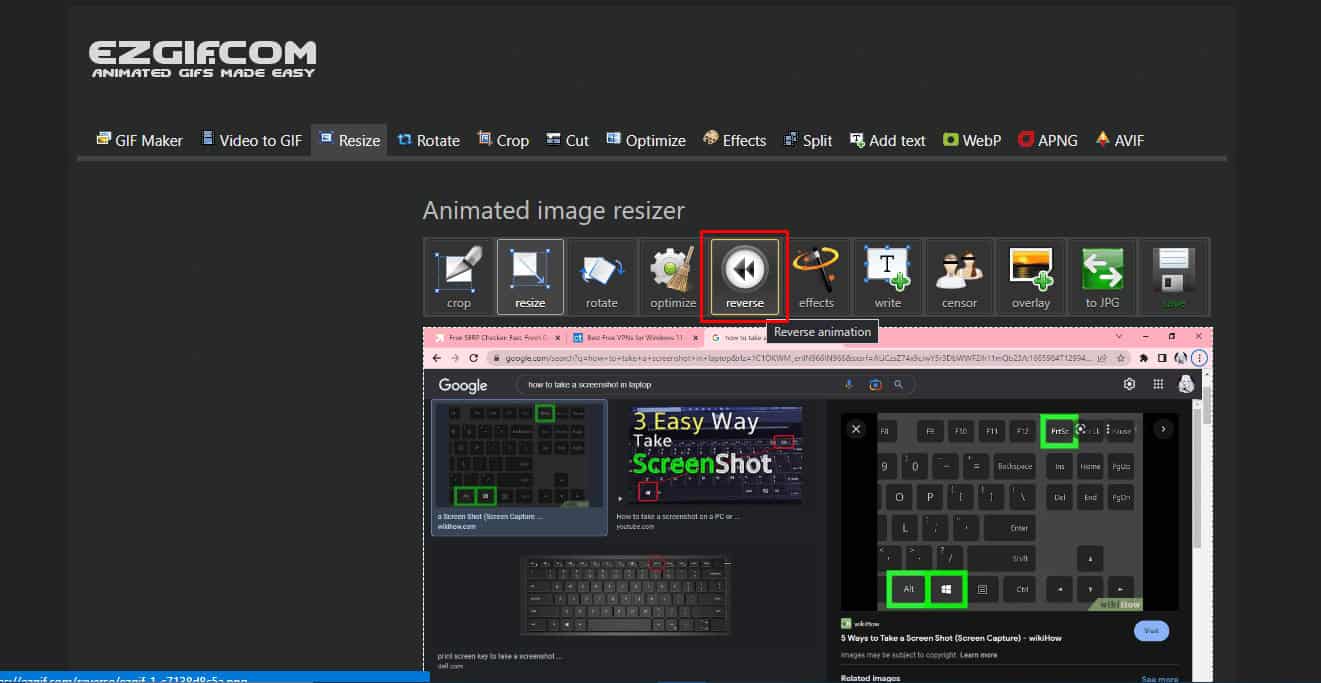
Task: Open the effects tool with wand icon
Action: pos(816,277)
